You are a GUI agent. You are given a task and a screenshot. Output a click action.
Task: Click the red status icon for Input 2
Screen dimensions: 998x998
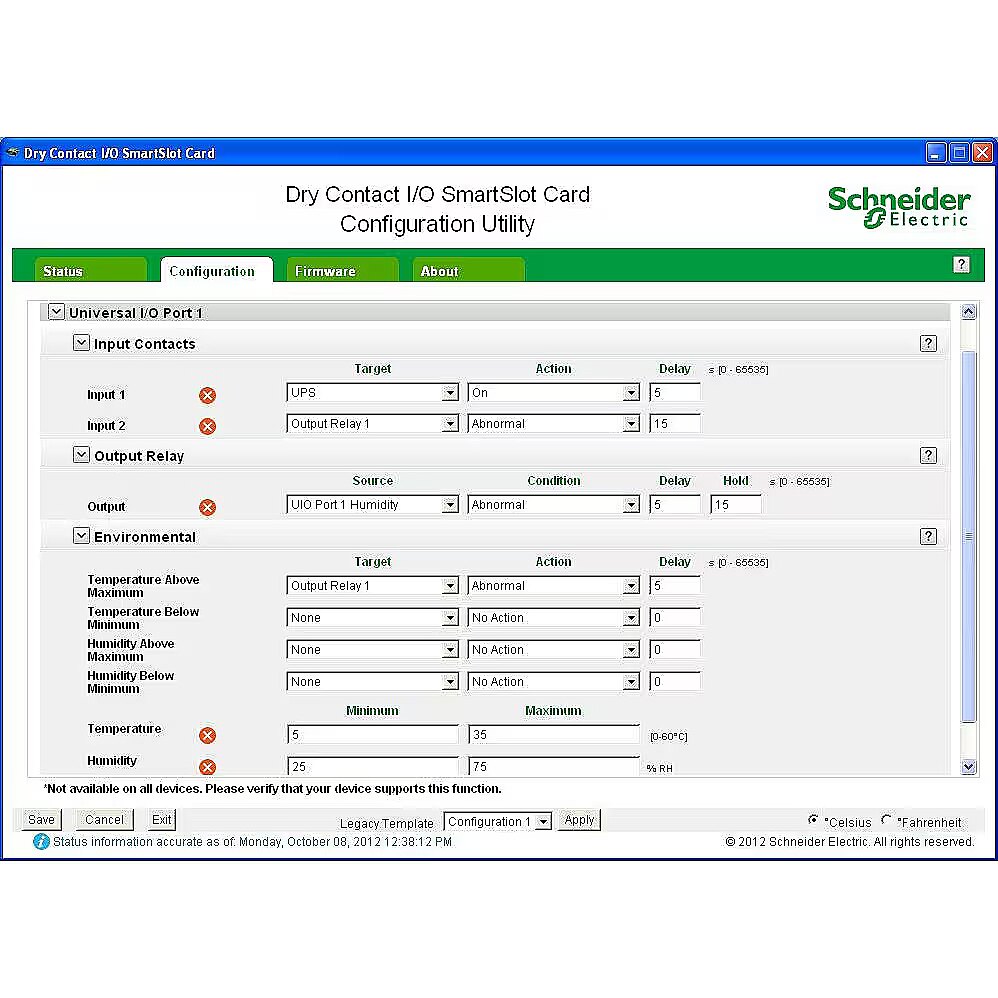click(207, 426)
